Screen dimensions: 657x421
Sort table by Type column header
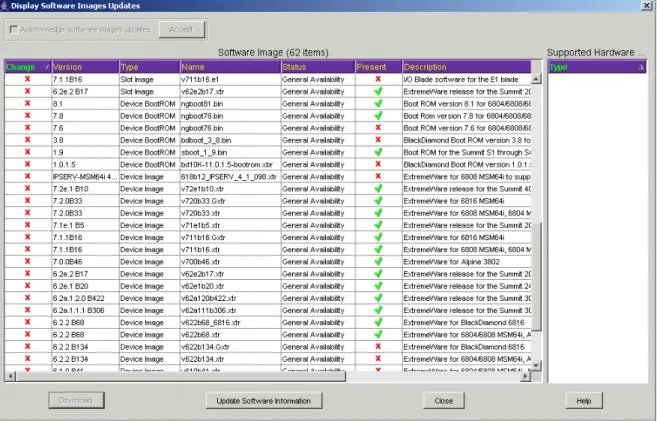(x=150, y=67)
